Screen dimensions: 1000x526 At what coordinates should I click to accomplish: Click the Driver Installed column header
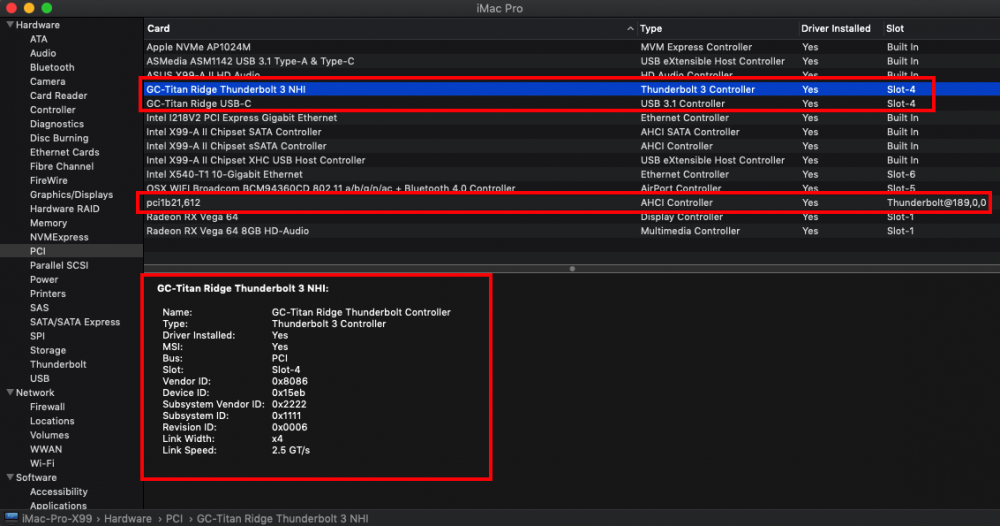click(835, 29)
